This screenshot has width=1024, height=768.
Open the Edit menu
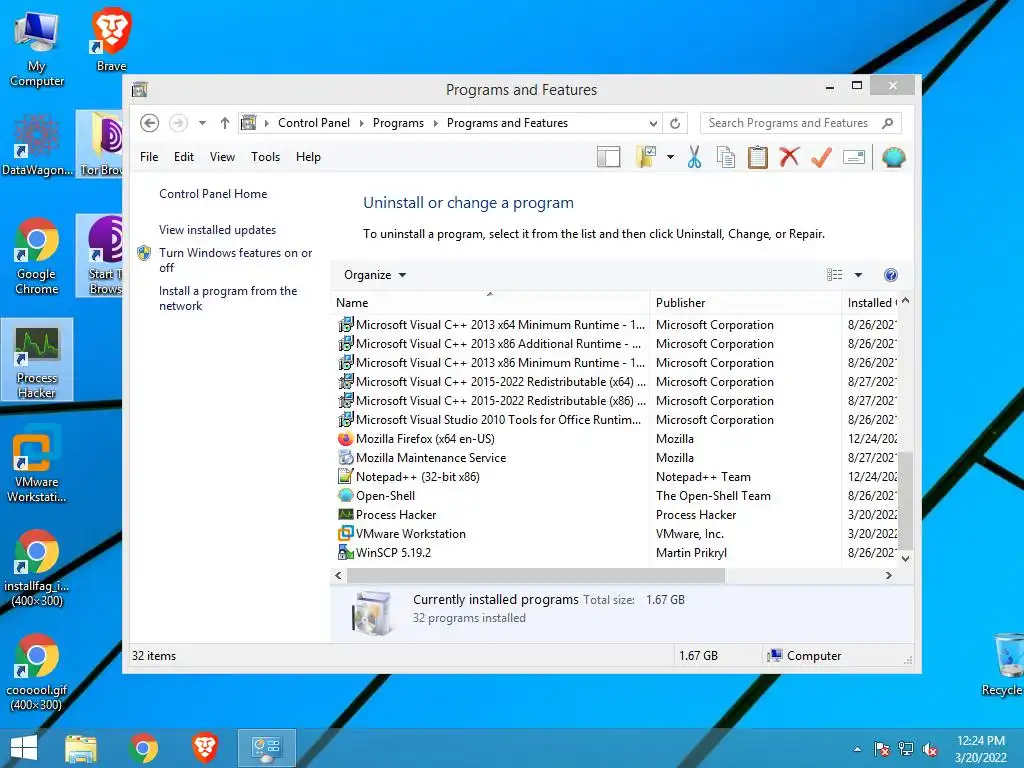point(184,157)
